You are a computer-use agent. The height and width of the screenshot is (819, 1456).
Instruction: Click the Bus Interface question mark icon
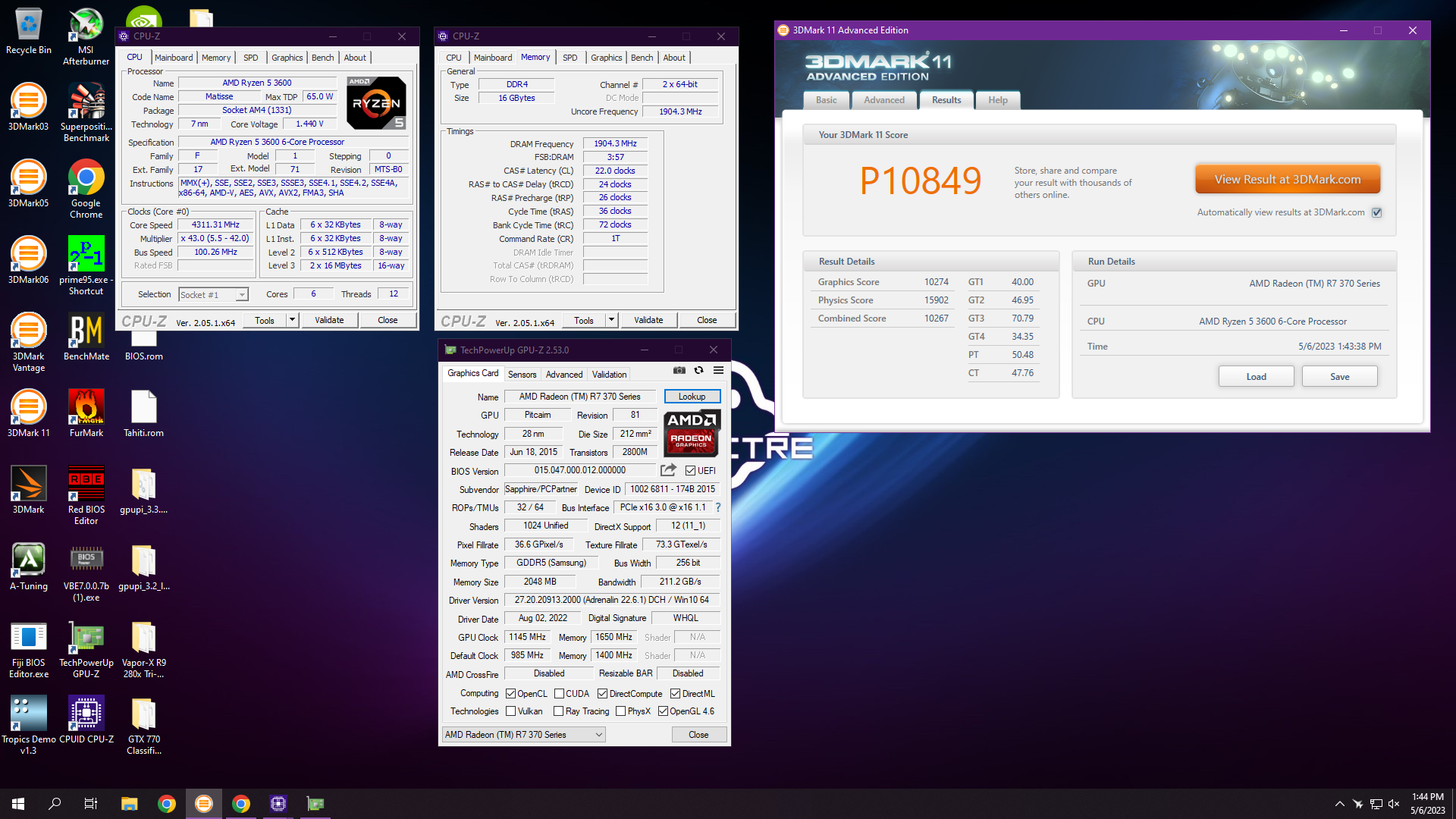tap(717, 507)
